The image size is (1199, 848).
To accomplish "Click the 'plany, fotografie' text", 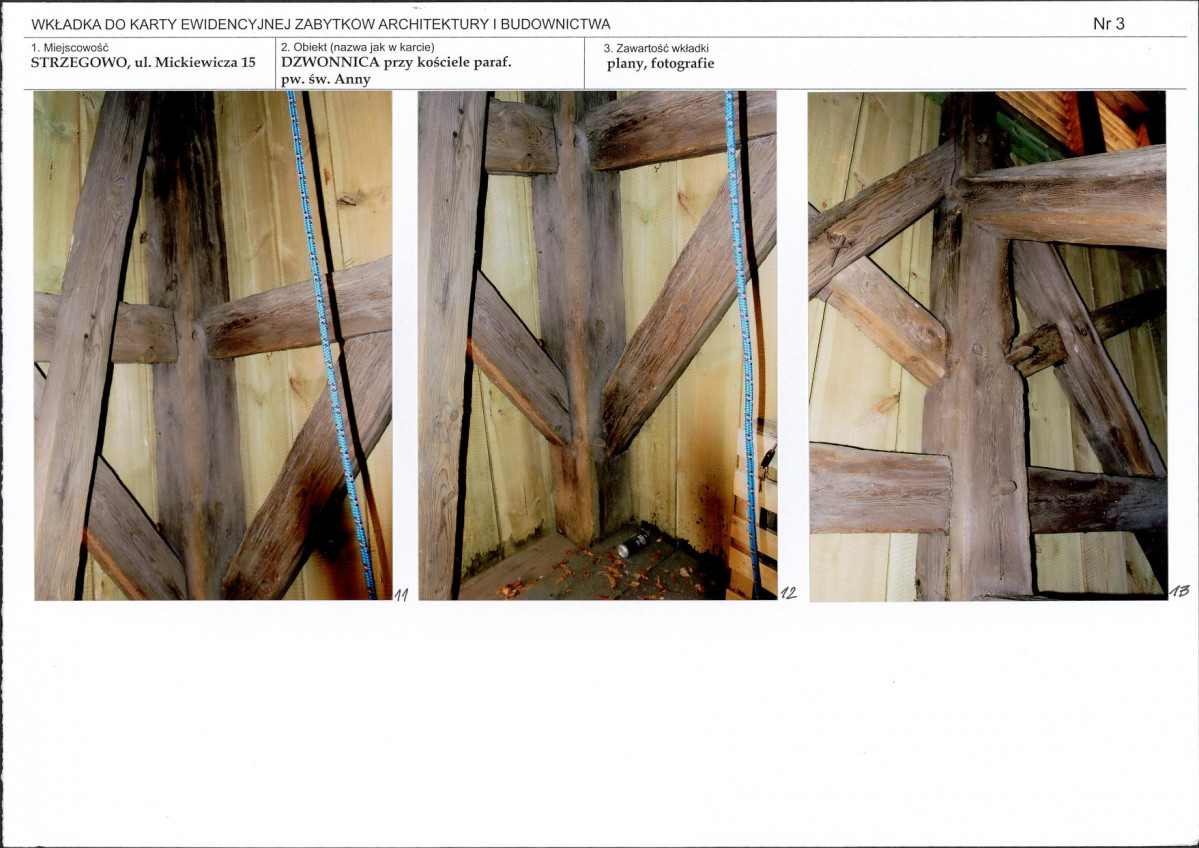I will tap(660, 64).
